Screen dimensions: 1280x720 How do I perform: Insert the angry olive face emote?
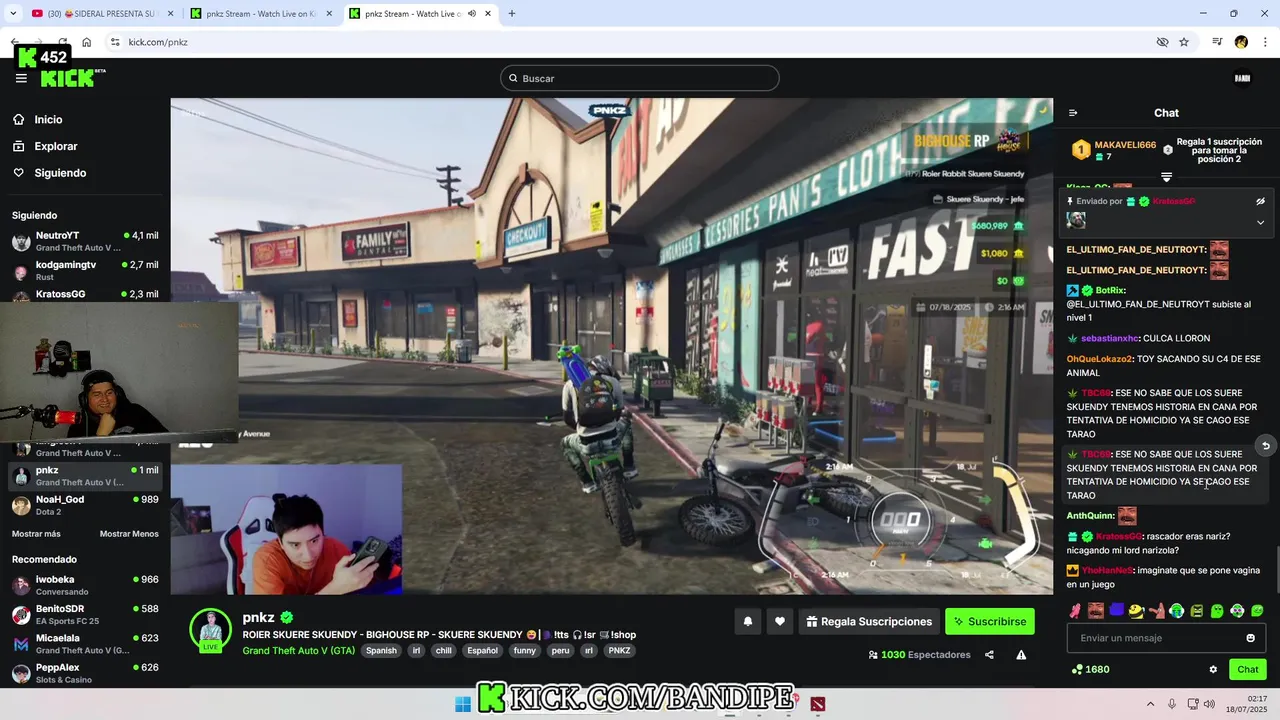point(1197,610)
